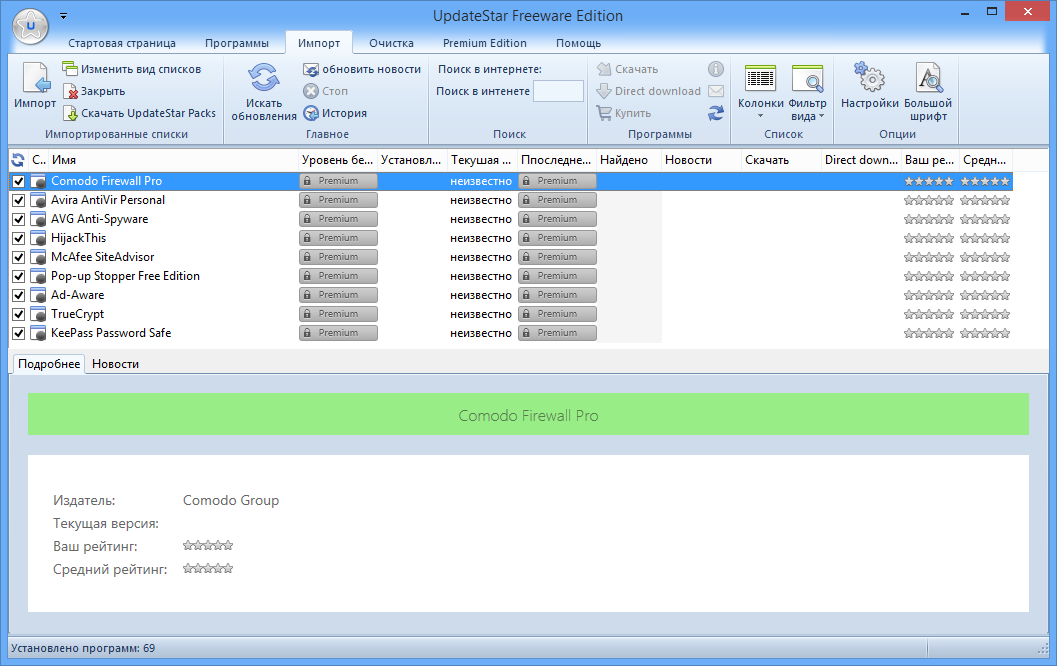Open the 'Помощь' tab
This screenshot has height=666, width=1057.
(x=578, y=43)
